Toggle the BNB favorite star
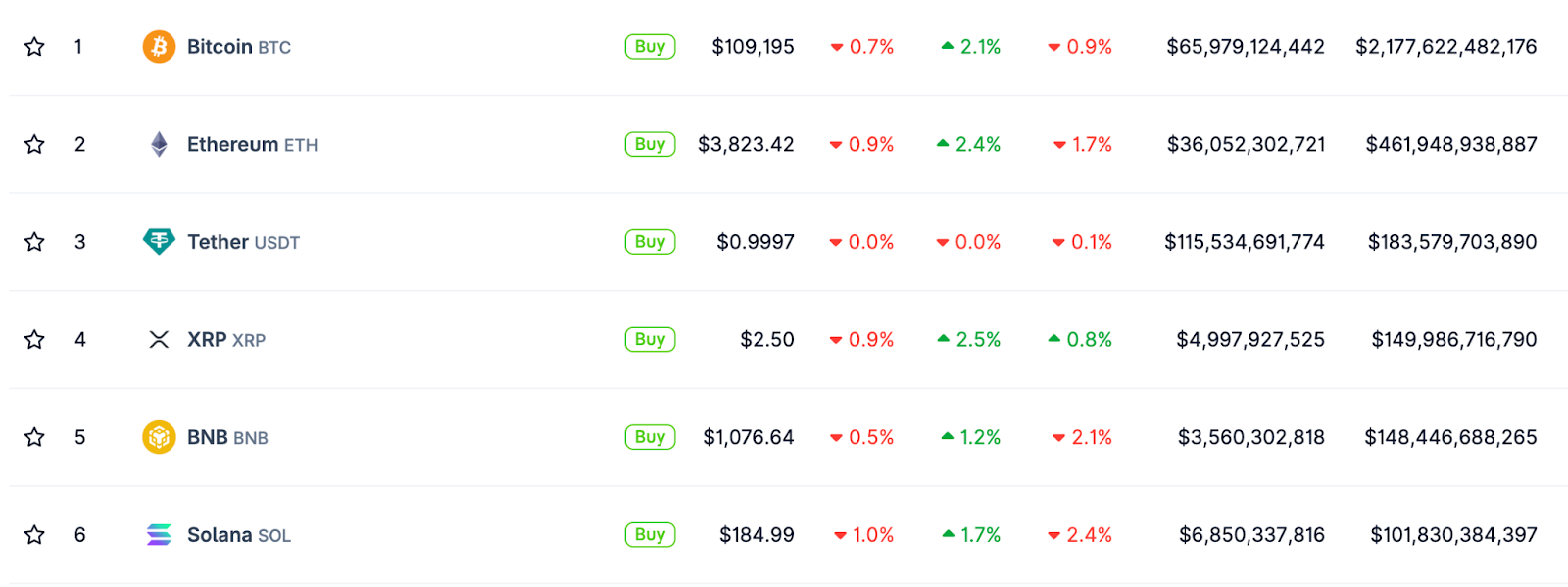 pyautogui.click(x=34, y=437)
